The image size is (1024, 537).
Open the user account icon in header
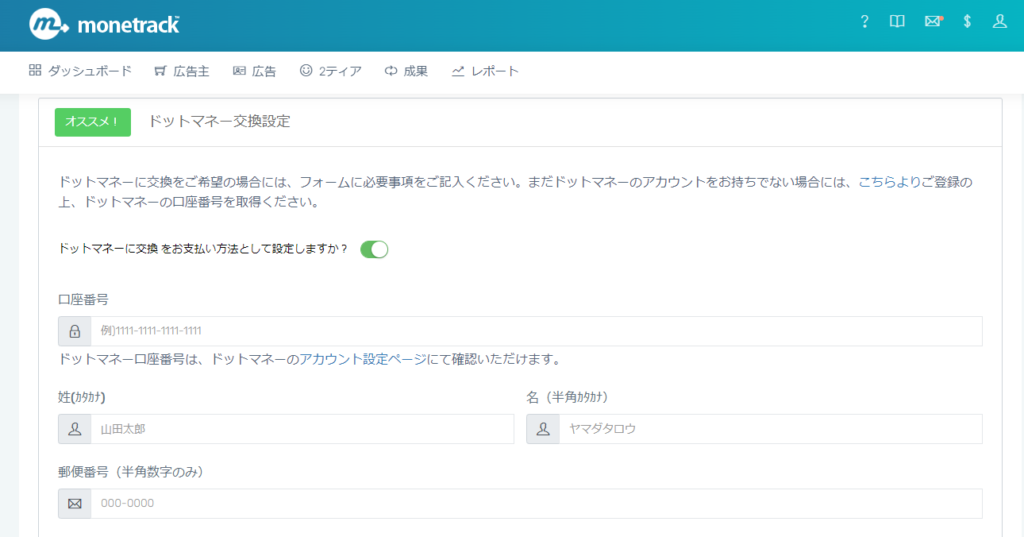pos(1000,22)
